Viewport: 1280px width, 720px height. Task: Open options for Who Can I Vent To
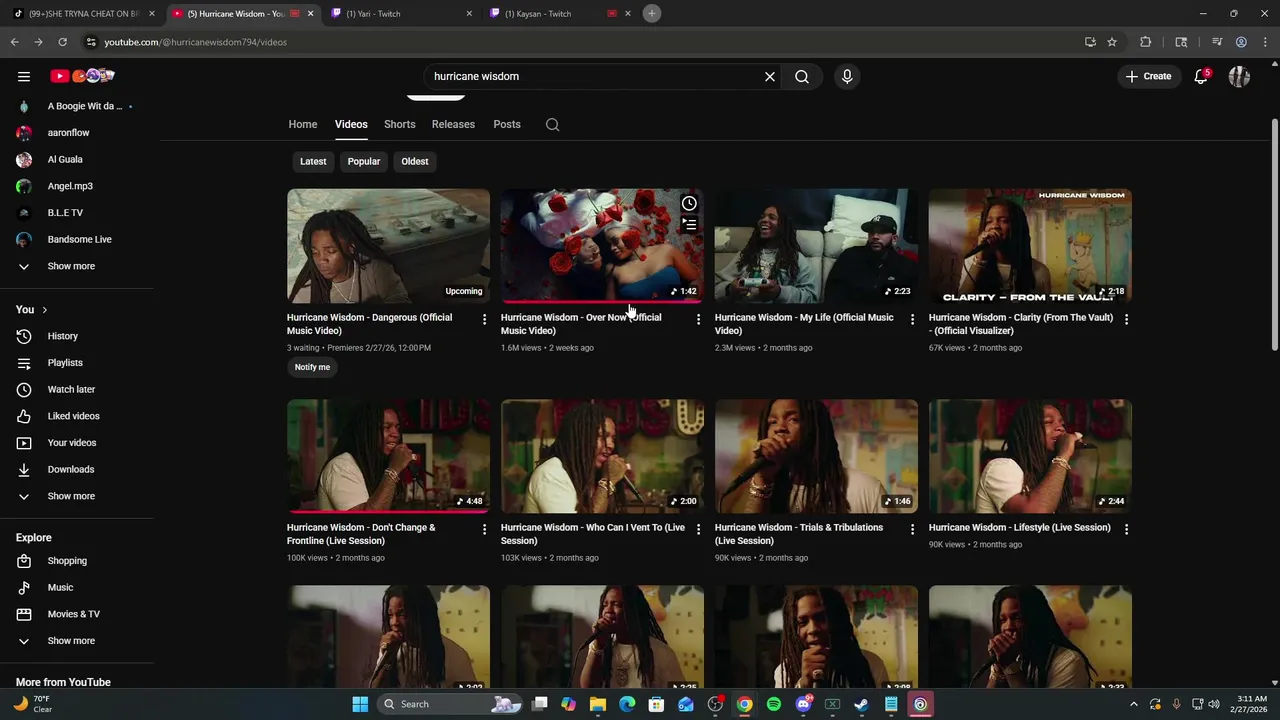[x=698, y=529]
